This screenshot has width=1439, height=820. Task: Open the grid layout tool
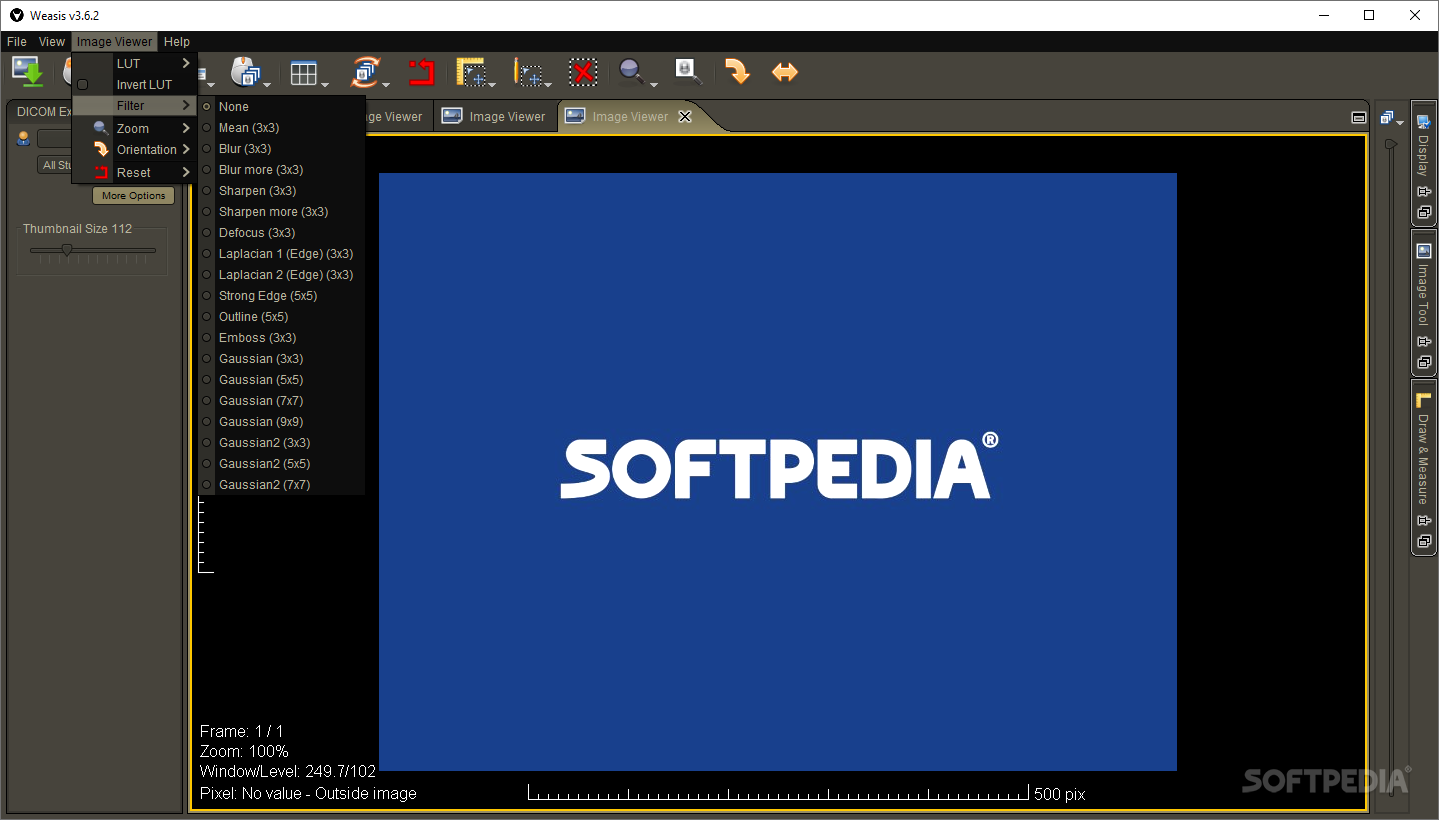(303, 73)
